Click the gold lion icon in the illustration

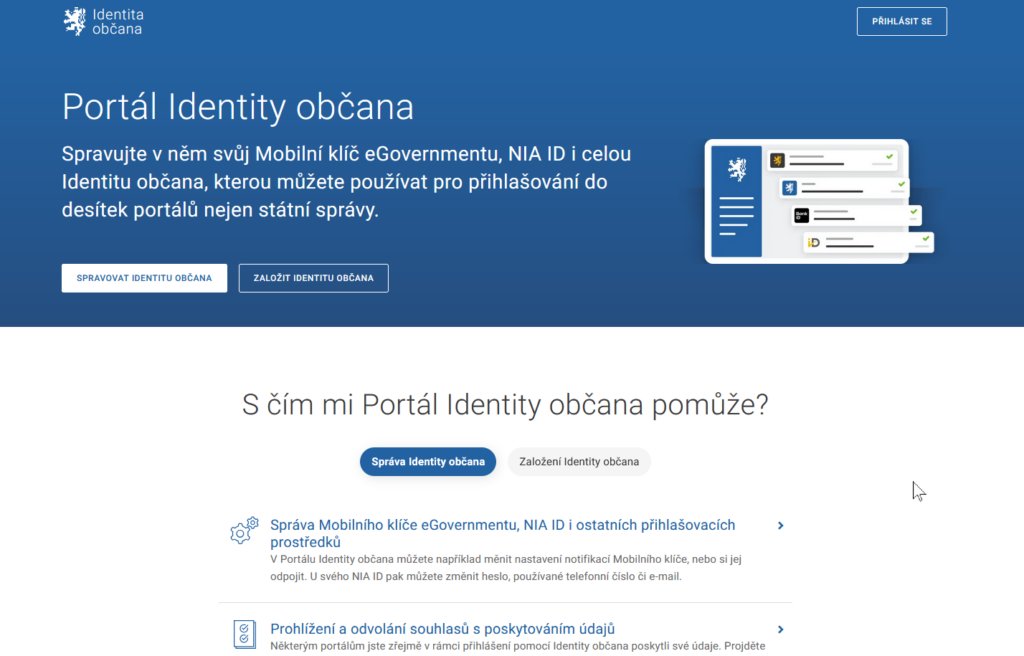tap(777, 159)
